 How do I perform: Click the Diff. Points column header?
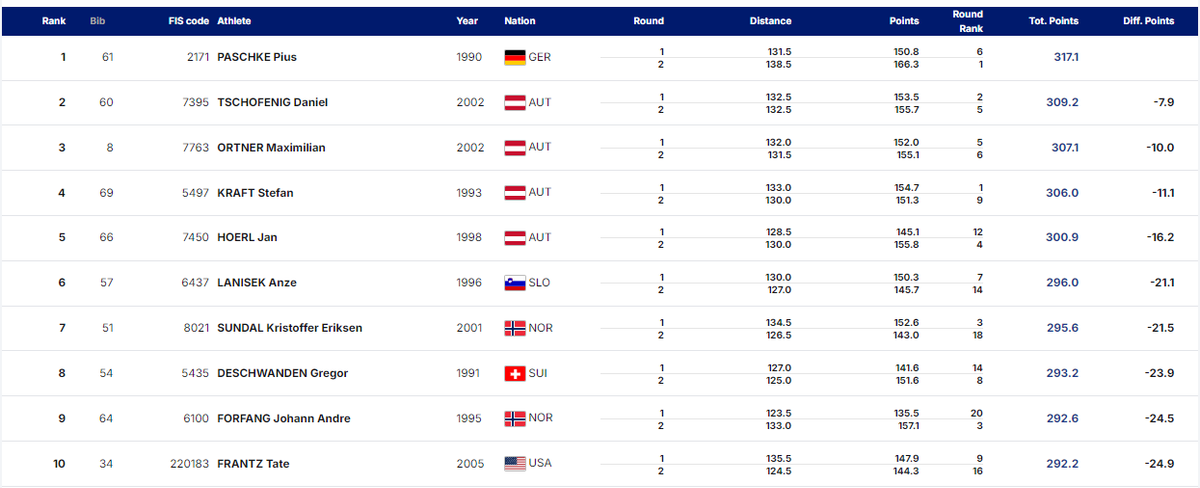[1145, 21]
